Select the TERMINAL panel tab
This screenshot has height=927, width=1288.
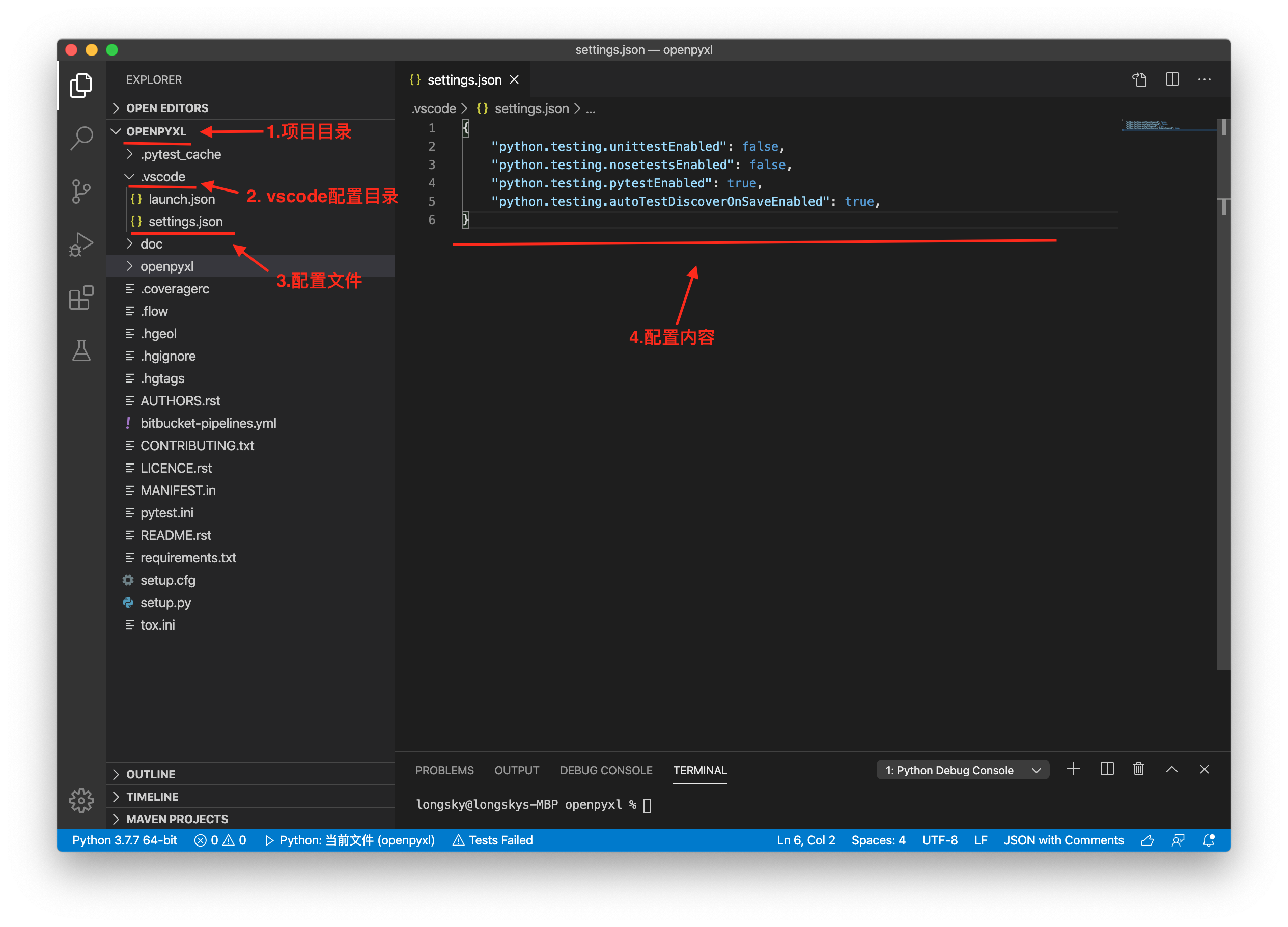[699, 770]
